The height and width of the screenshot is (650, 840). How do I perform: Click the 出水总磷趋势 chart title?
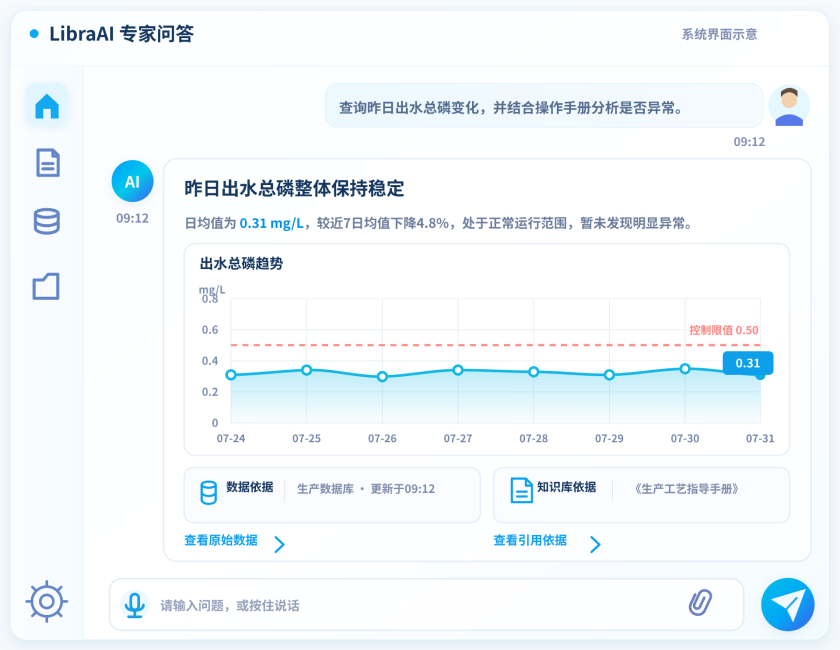[242, 263]
